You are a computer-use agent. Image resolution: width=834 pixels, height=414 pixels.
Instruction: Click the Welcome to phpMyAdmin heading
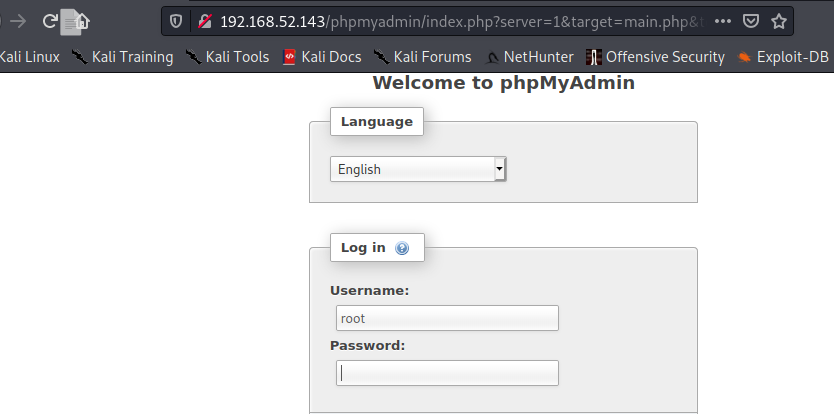click(504, 83)
